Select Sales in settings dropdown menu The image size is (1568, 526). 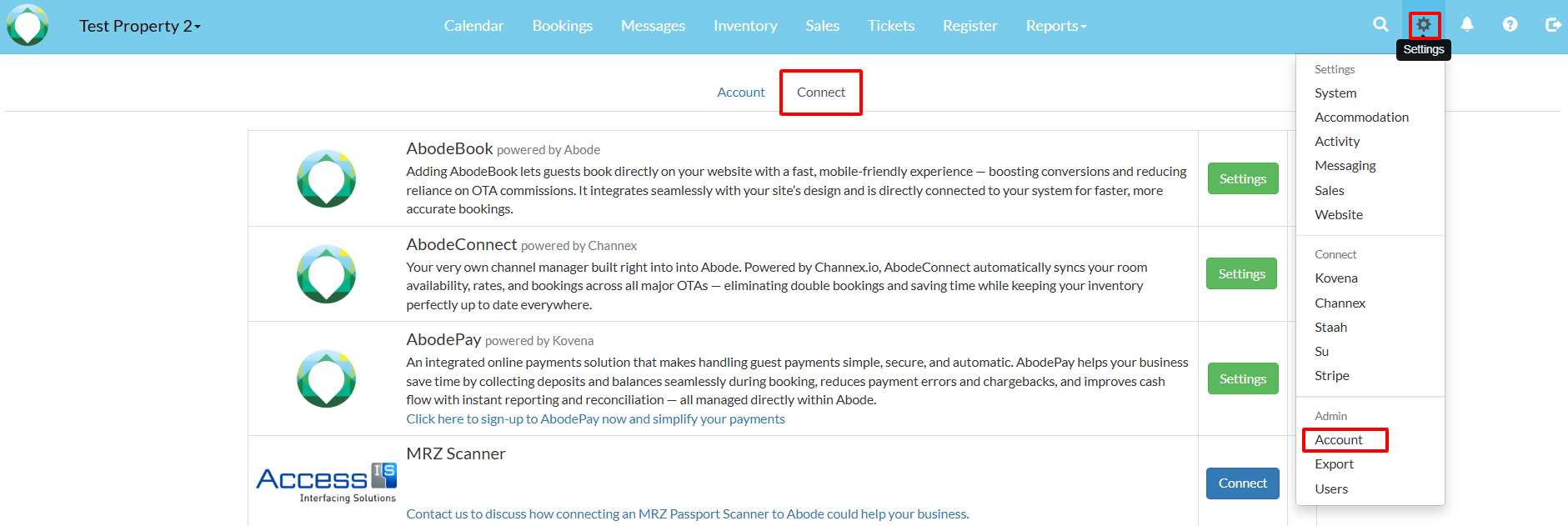[x=1330, y=191]
